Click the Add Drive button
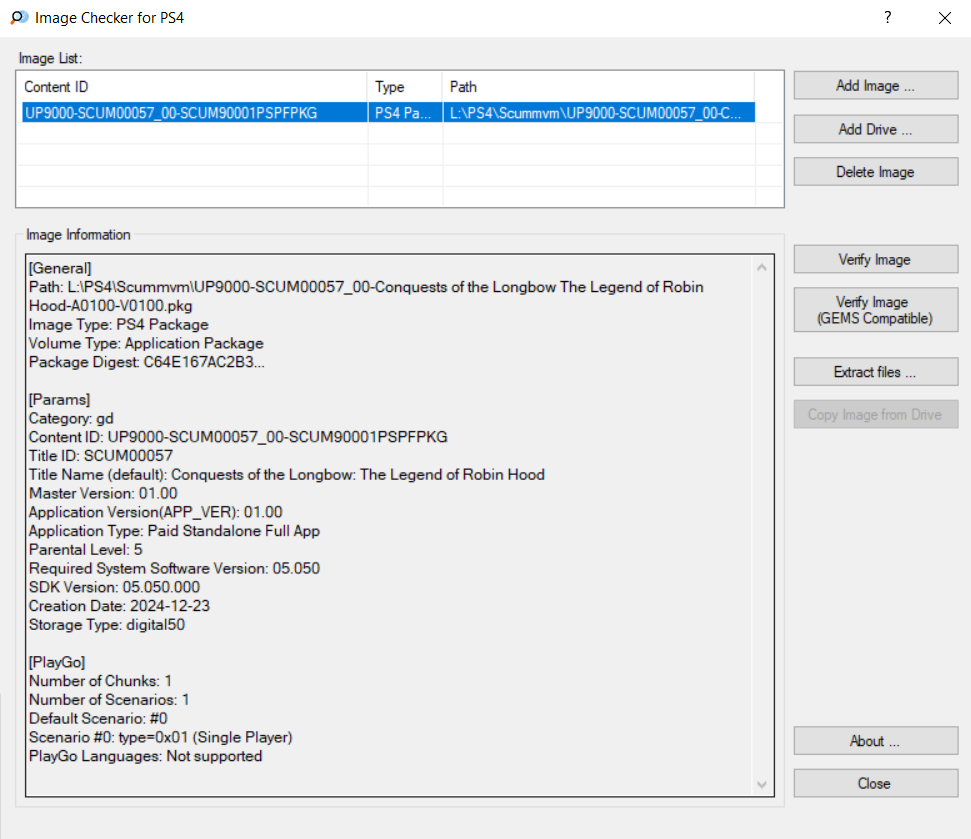The image size is (971, 839). 876,129
